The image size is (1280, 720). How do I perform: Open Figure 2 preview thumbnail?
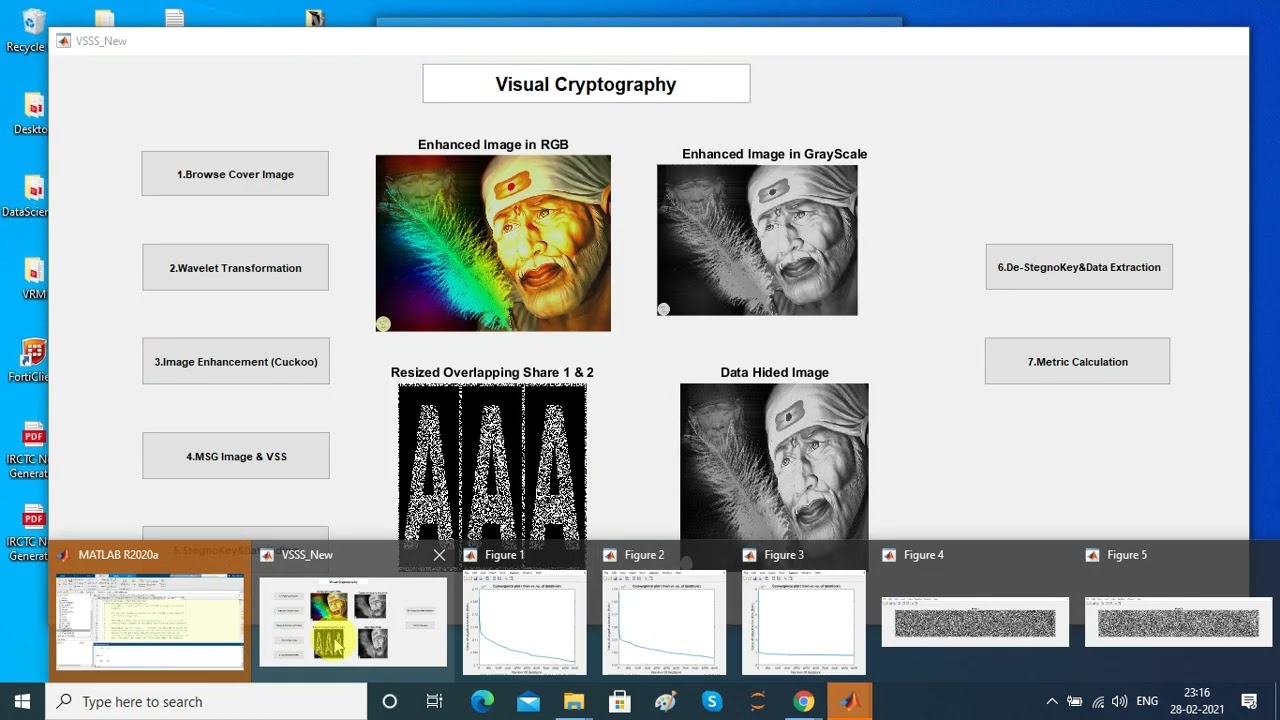pyautogui.click(x=664, y=622)
